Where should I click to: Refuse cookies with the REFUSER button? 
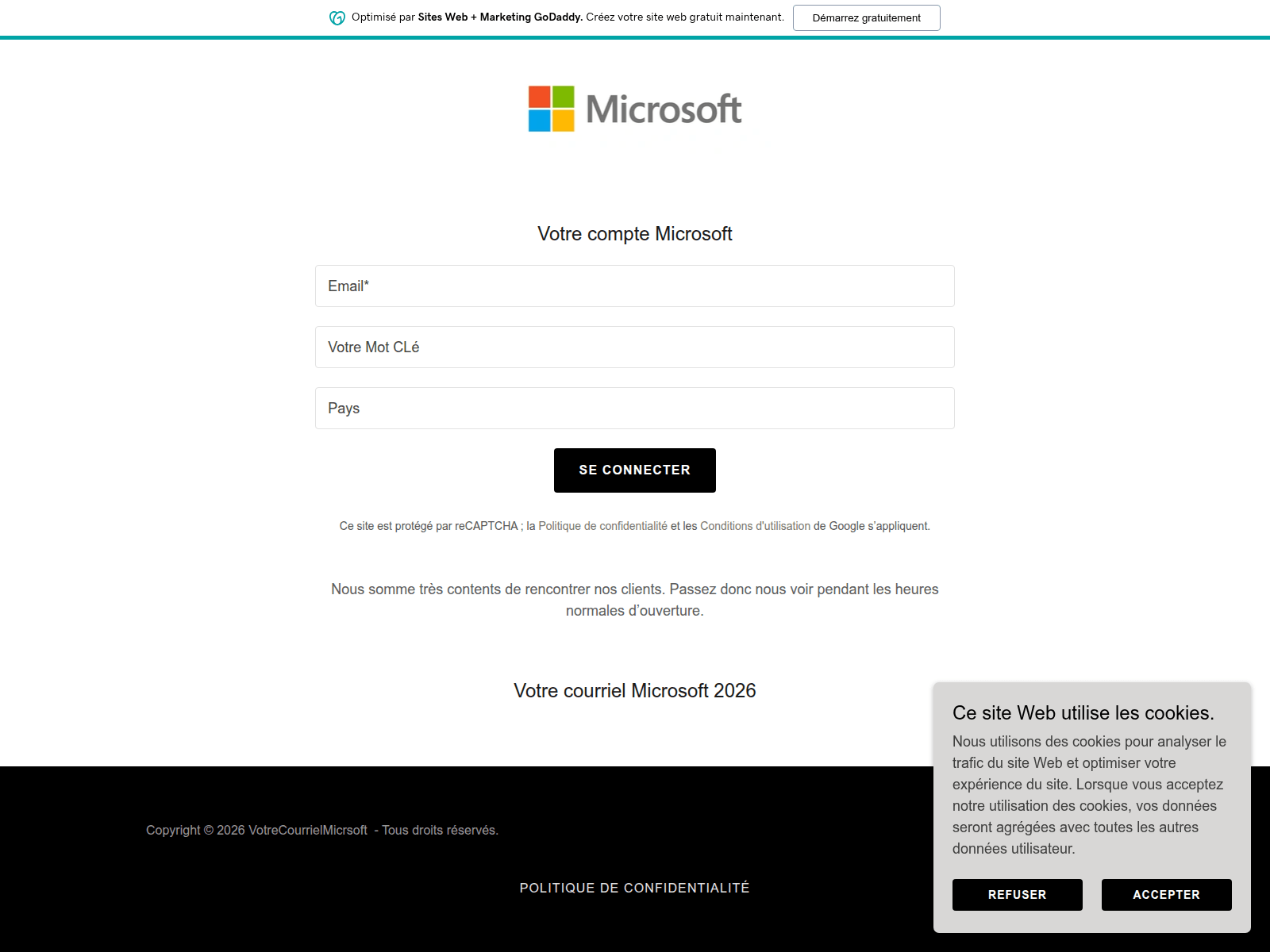1017,894
